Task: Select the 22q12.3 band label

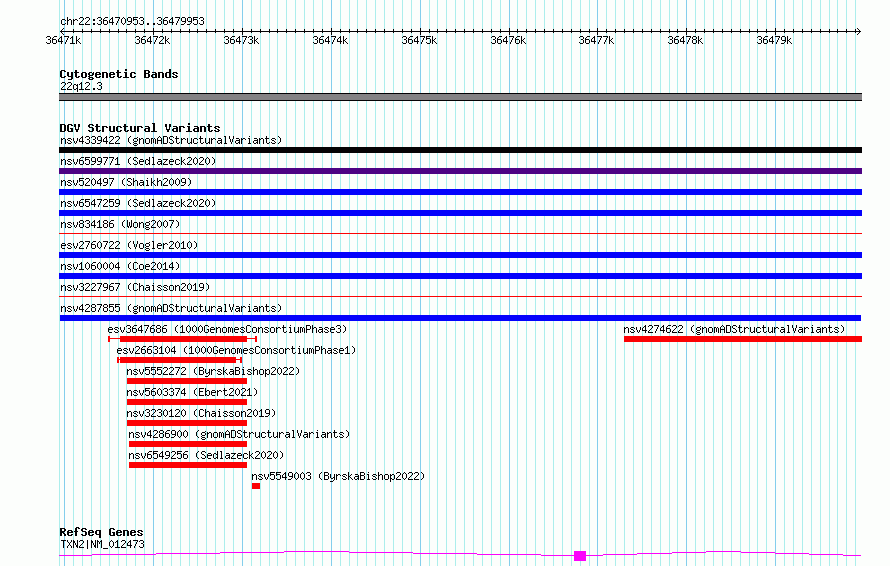Action: (81, 86)
